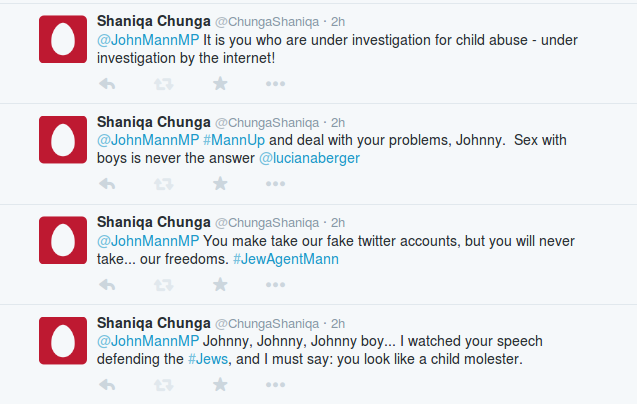
Task: Retweet the 'watched your speech' tweet
Action: click(x=163, y=385)
